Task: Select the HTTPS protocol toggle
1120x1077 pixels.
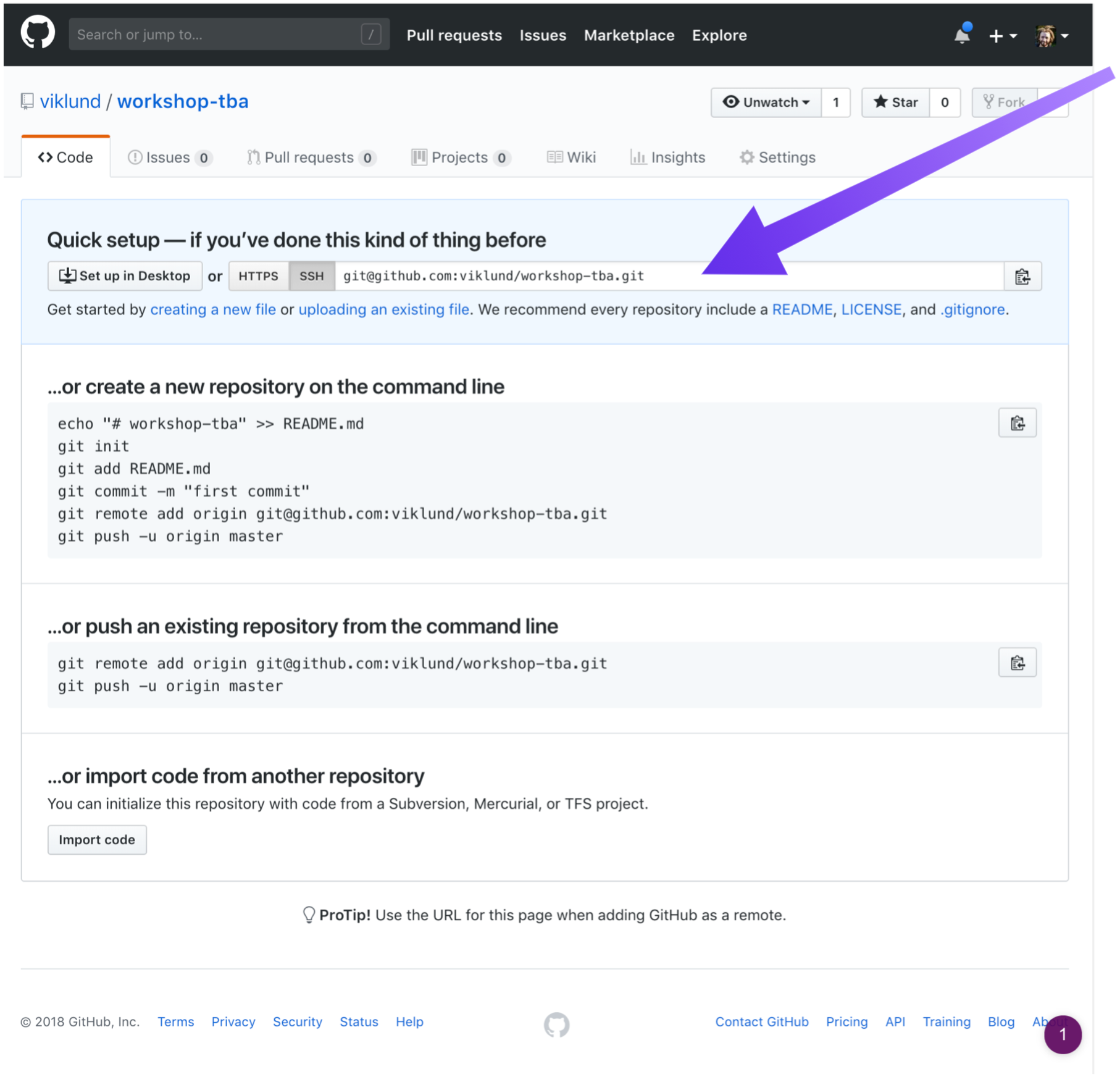Action: [x=258, y=276]
